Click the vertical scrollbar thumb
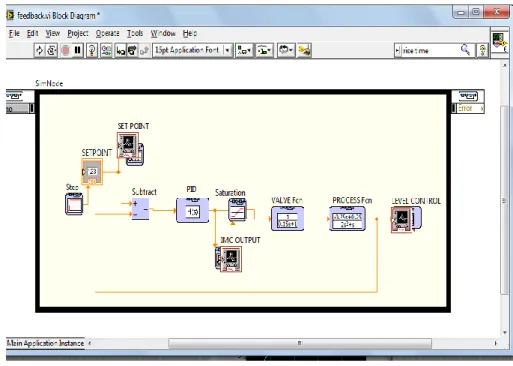This screenshot has width=513, height=366. [504, 200]
